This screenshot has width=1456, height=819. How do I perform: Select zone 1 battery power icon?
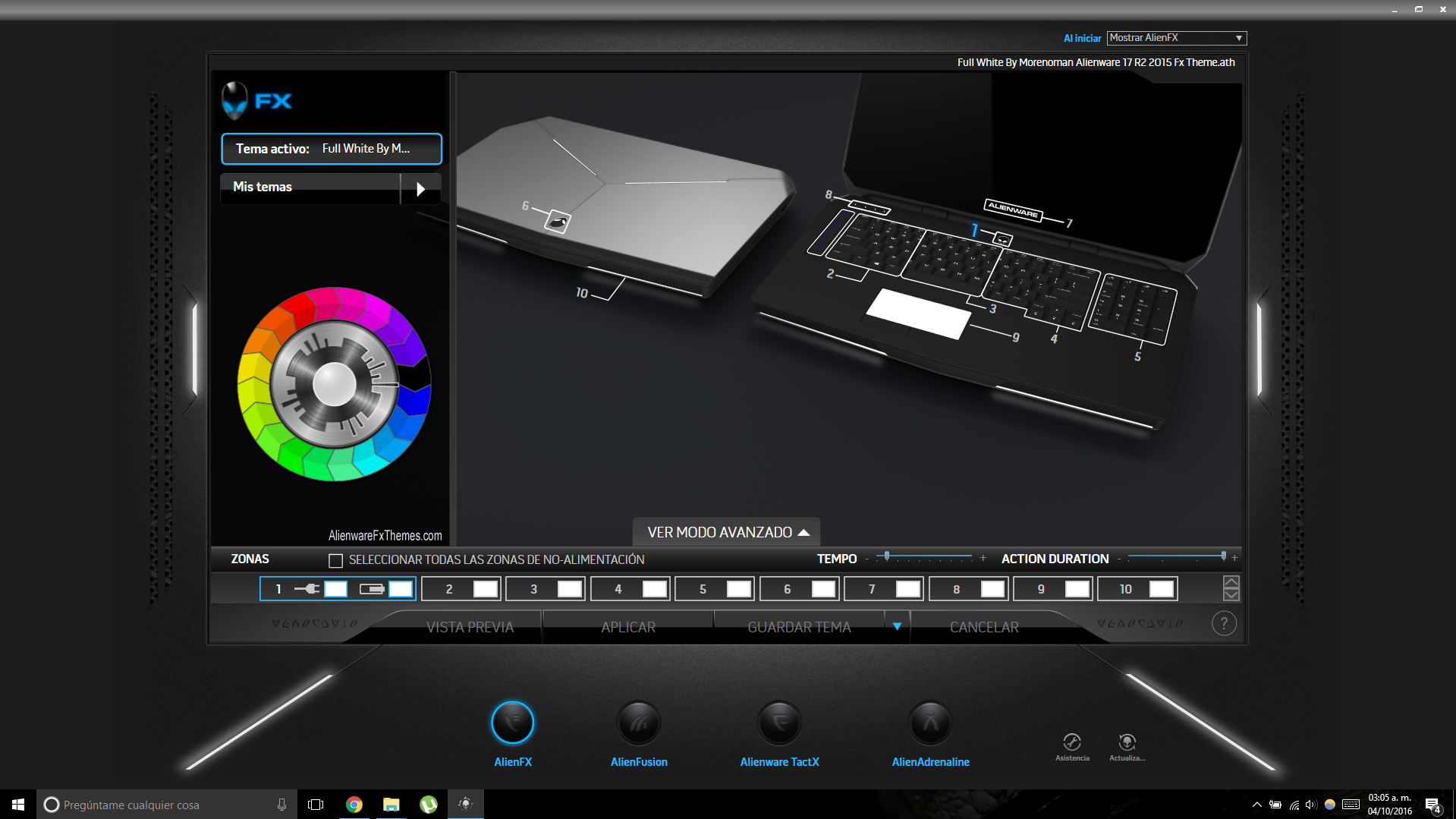372,589
